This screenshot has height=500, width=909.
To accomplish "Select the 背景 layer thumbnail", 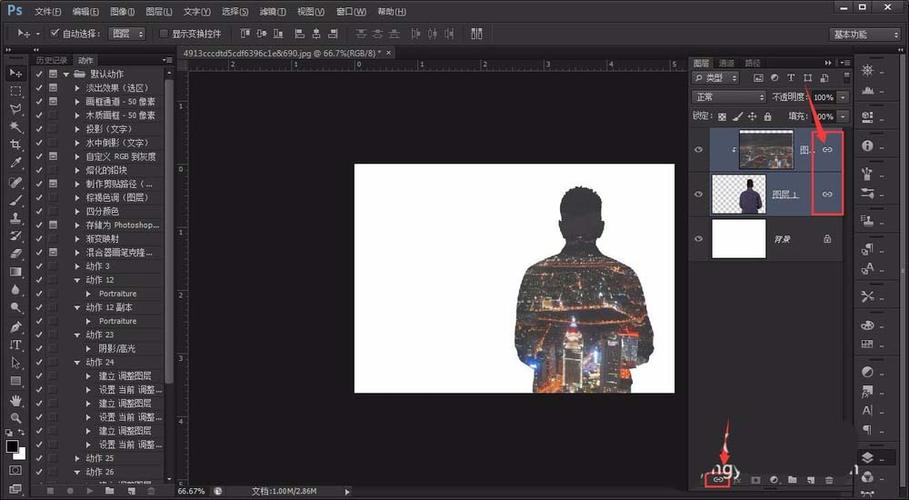I will tap(739, 238).
